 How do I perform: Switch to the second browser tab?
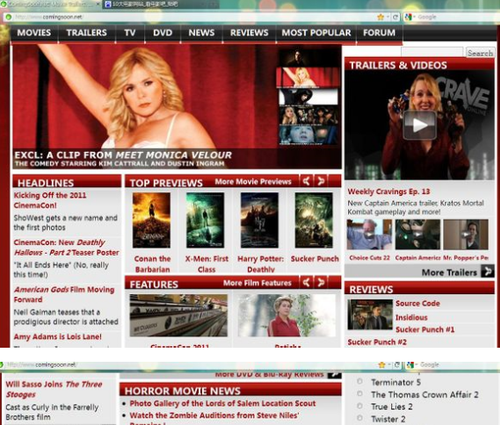(x=160, y=4)
